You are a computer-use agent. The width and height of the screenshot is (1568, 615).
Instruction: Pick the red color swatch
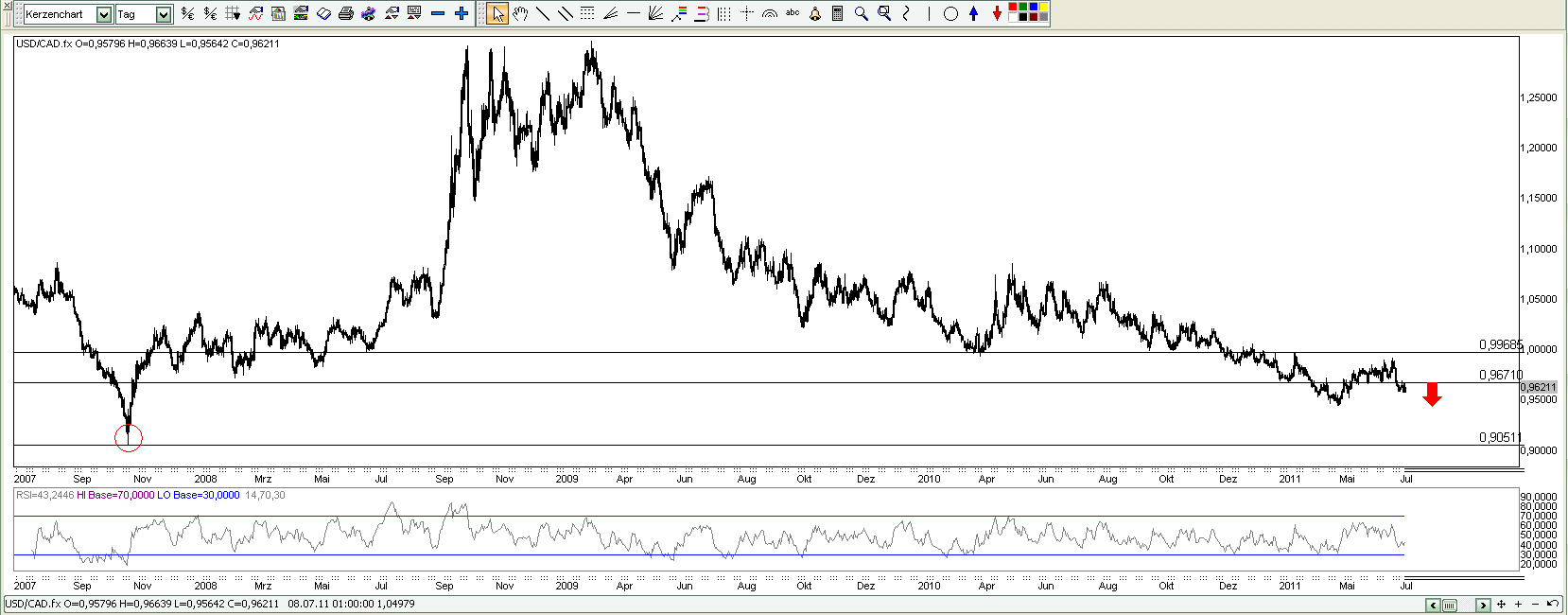[1013, 8]
